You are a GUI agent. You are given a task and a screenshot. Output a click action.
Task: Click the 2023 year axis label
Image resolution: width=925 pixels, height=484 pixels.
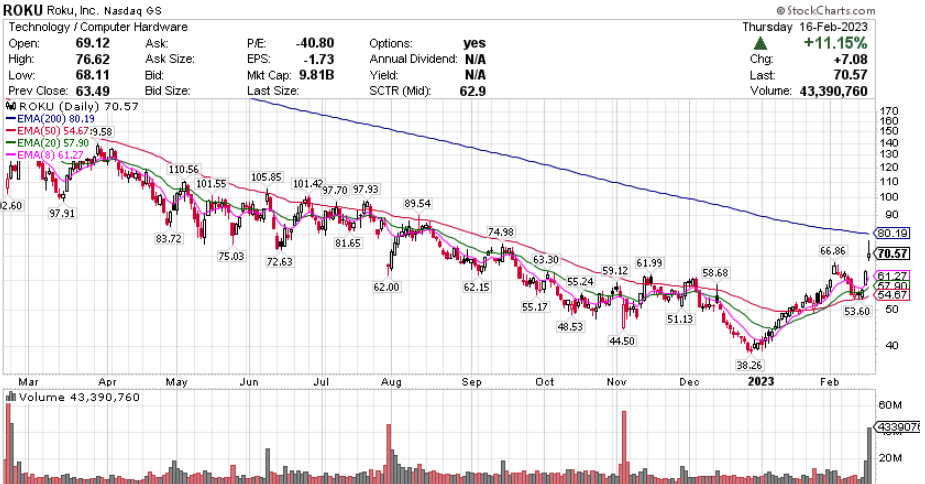(x=760, y=381)
